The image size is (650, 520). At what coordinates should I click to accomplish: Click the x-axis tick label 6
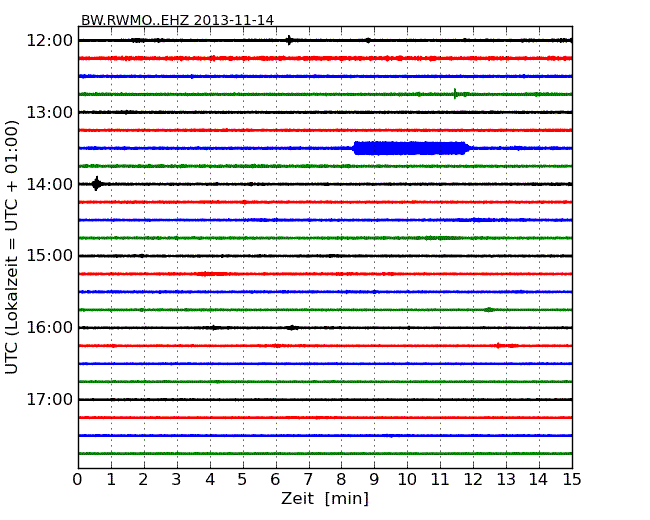click(x=275, y=480)
